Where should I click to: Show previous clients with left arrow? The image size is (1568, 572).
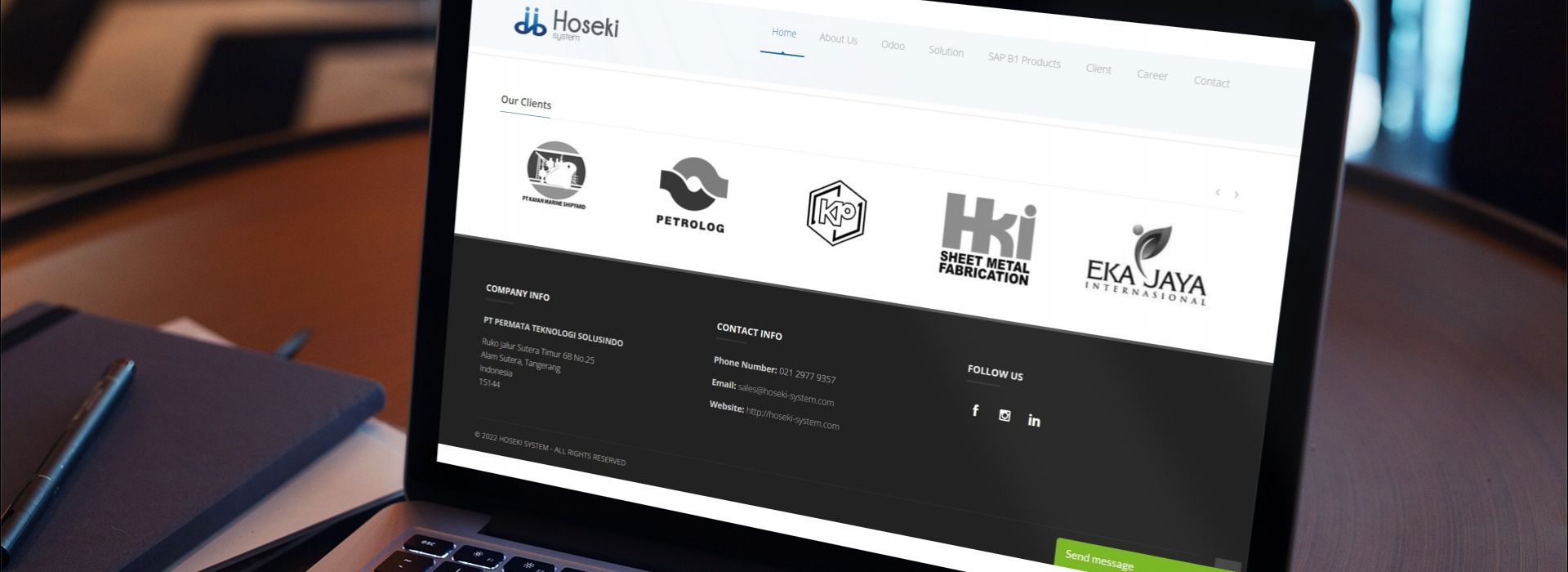click(1218, 193)
